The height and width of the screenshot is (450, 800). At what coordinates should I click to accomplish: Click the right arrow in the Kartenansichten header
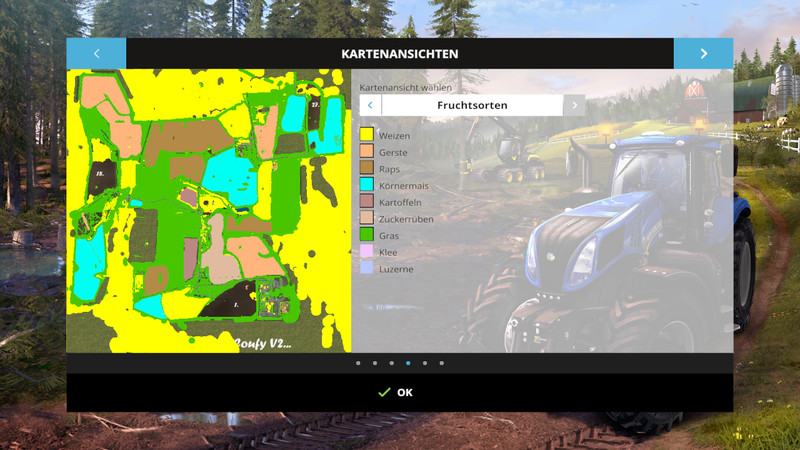click(x=703, y=54)
